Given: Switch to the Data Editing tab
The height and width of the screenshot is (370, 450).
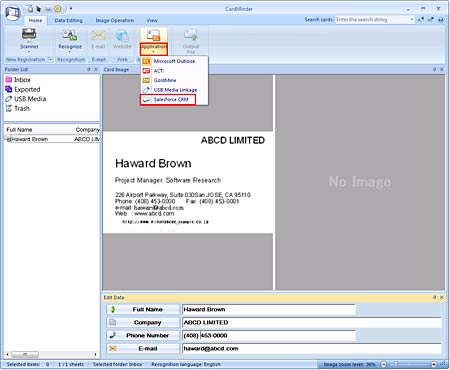Looking at the screenshot, I should 68,20.
